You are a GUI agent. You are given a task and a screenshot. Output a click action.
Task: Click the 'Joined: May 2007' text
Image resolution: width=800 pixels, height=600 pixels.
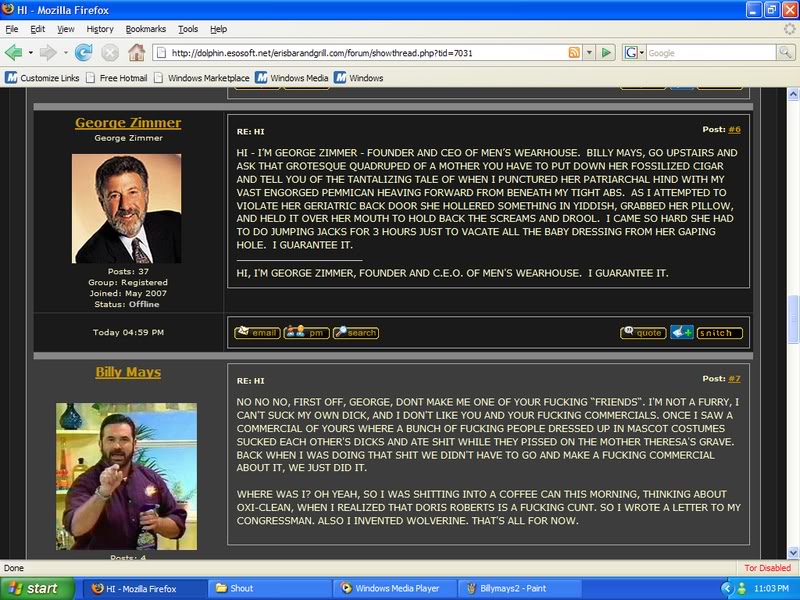[128, 293]
